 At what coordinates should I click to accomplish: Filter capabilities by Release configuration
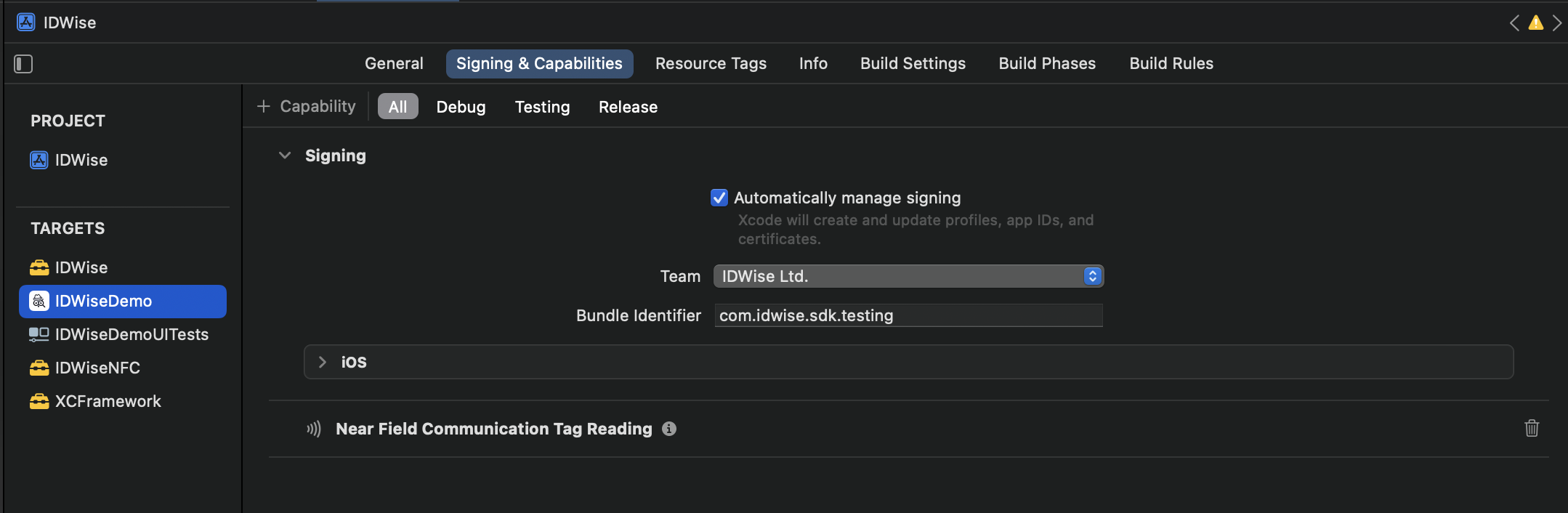point(628,107)
